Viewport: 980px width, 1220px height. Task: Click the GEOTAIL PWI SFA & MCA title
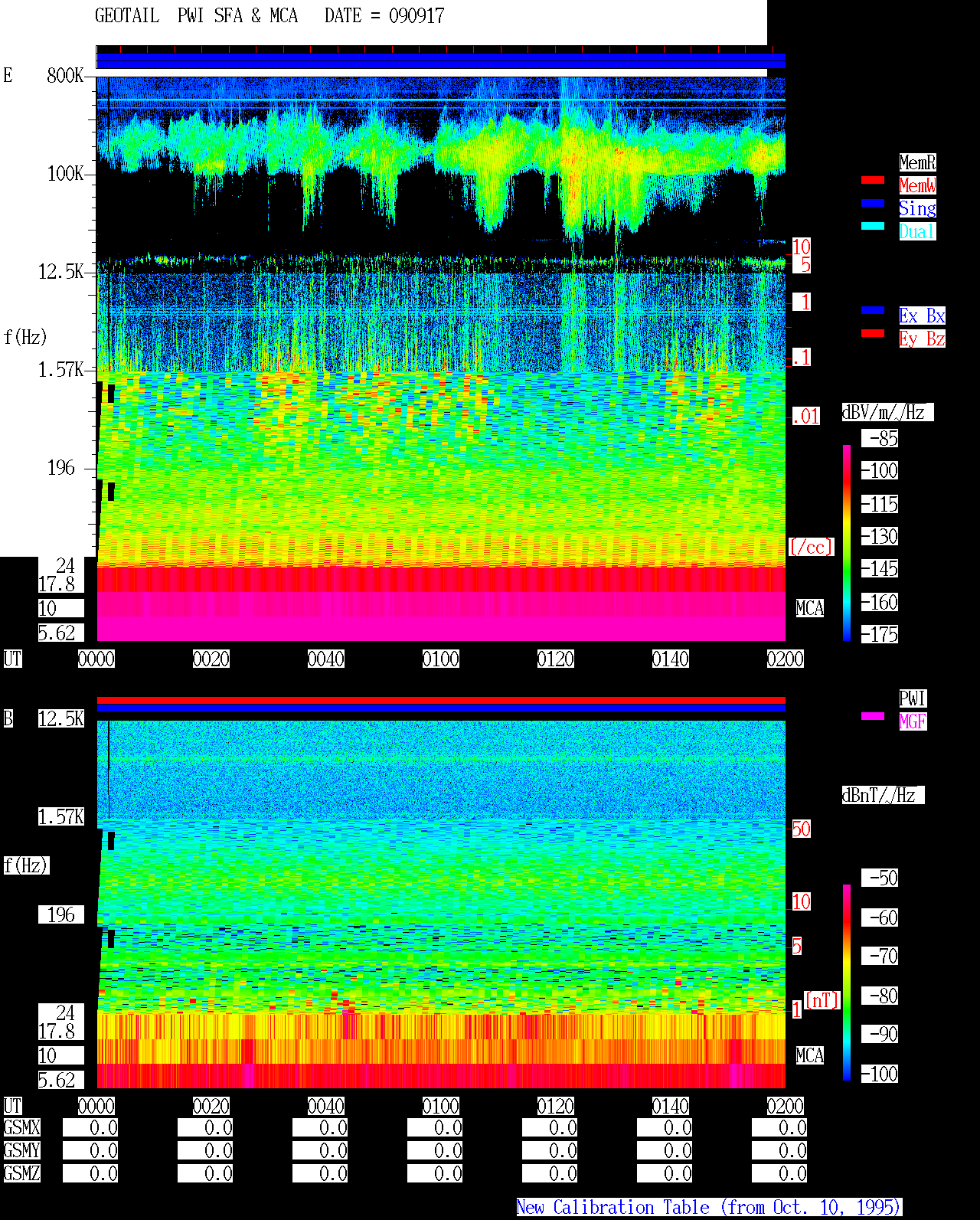coord(196,16)
